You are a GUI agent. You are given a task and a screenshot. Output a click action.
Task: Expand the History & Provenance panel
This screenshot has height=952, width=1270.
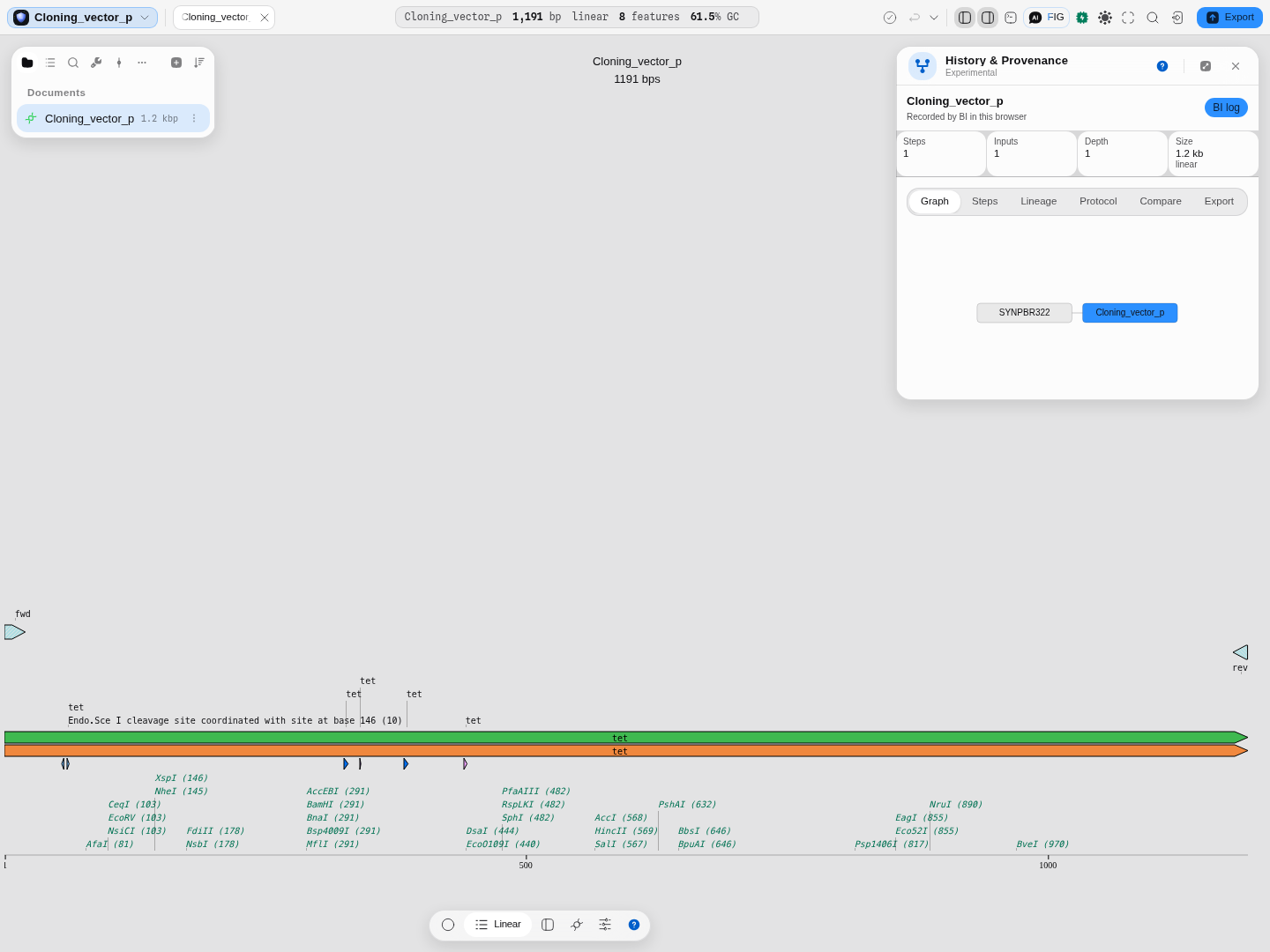1206,66
